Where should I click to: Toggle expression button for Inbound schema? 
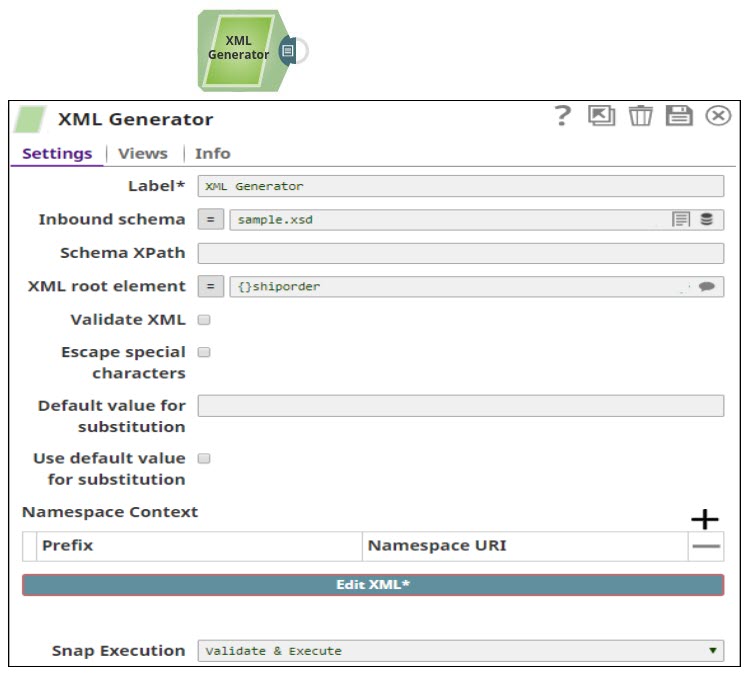click(x=210, y=220)
